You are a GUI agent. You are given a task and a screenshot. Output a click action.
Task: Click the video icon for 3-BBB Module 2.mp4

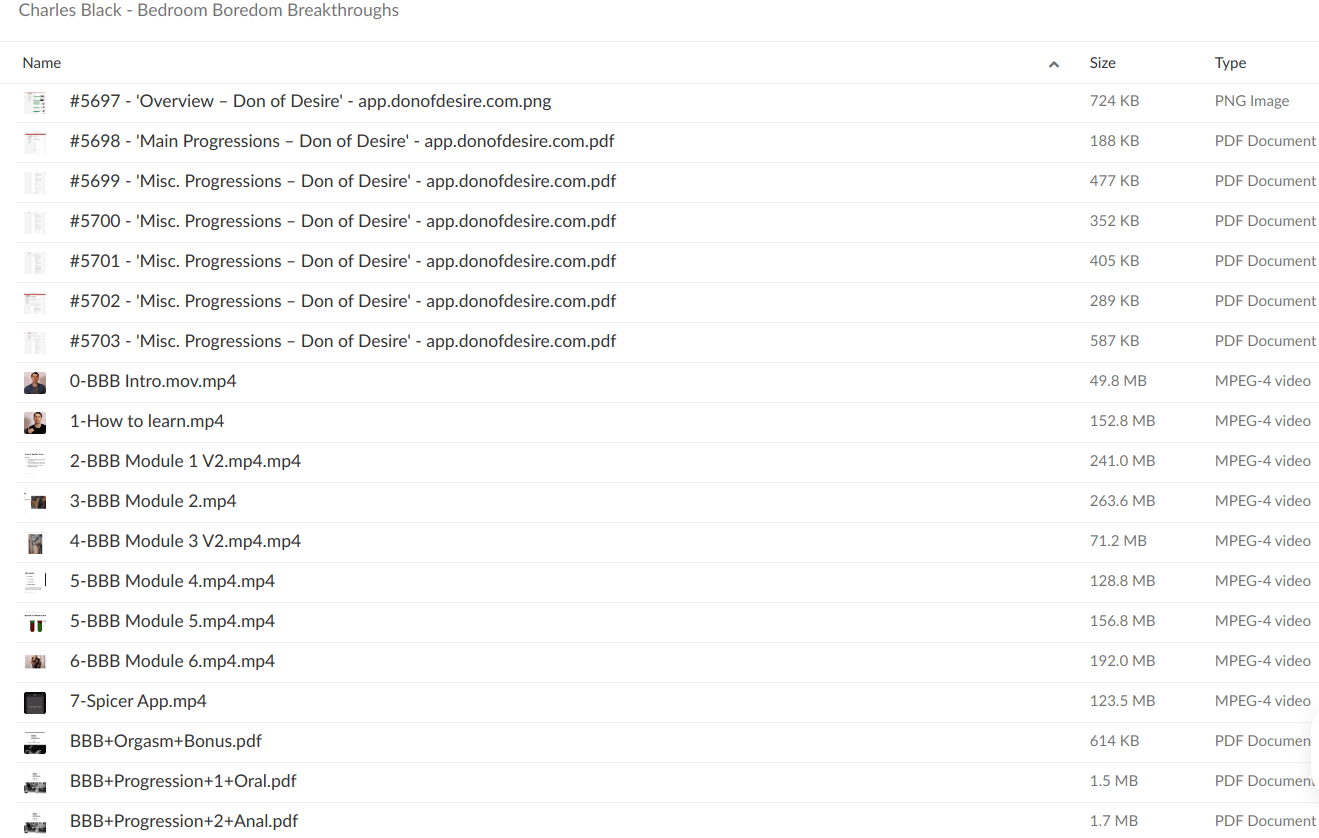35,502
